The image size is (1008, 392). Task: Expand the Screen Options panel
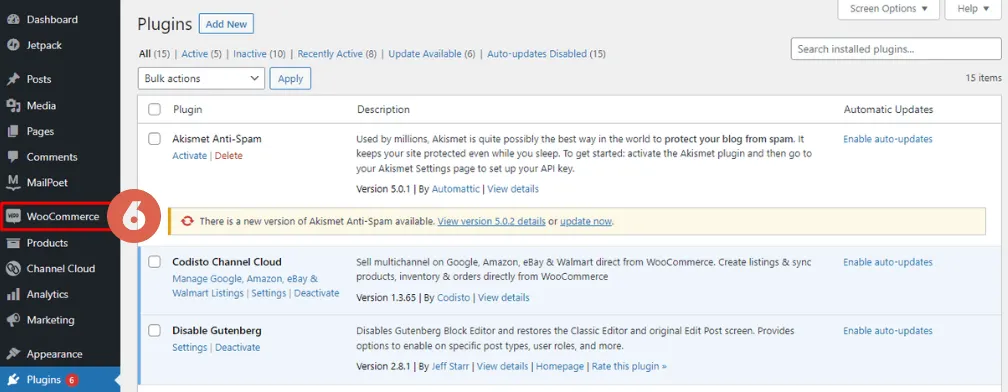click(889, 9)
